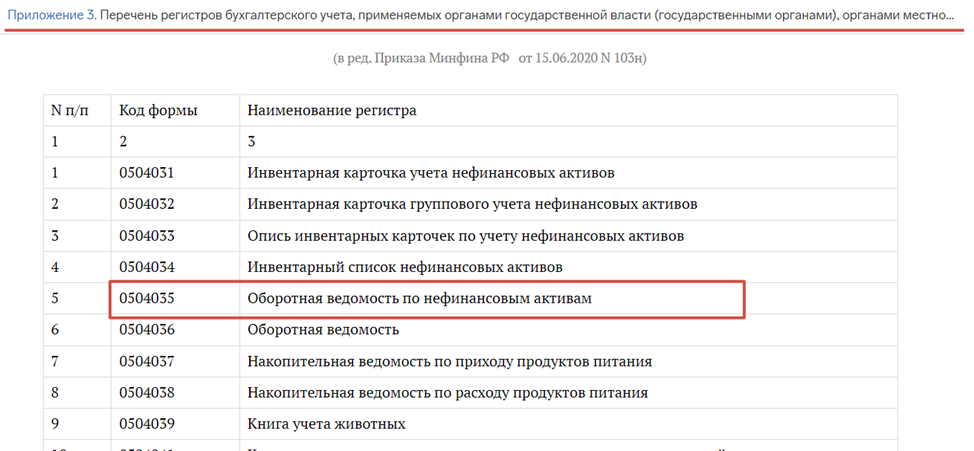Select the Книга учета животных row

click(470, 424)
